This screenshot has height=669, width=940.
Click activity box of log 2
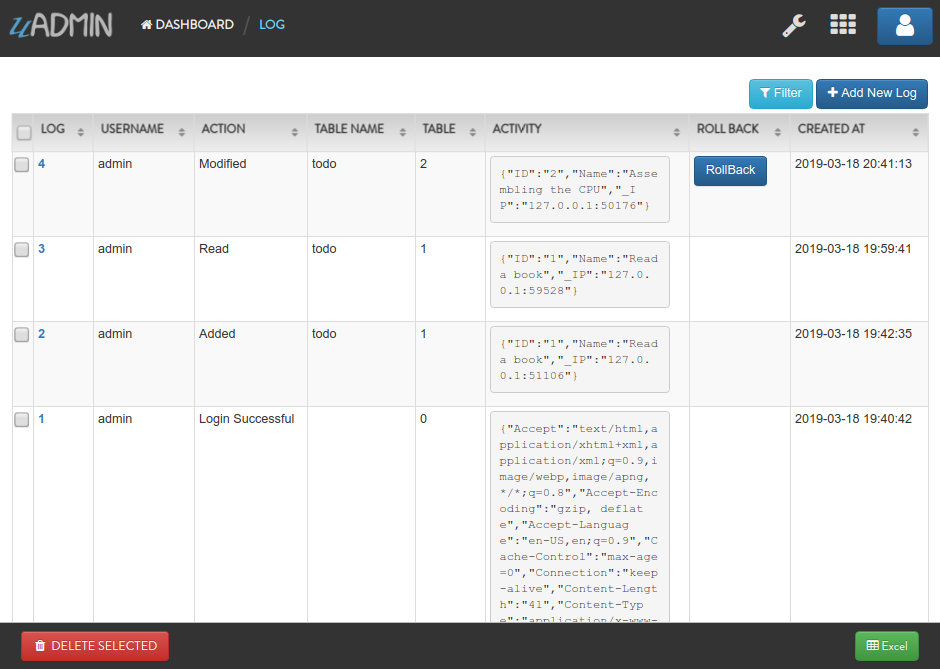pyautogui.click(x=580, y=360)
